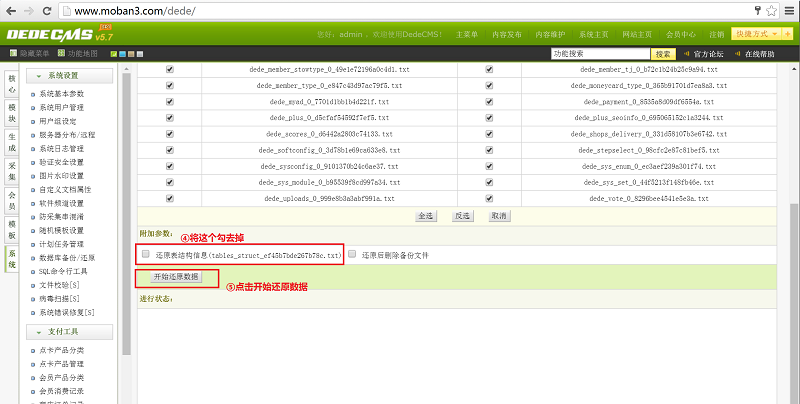Click the 搜索 search button
This screenshot has width=800, height=404.
click(663, 54)
